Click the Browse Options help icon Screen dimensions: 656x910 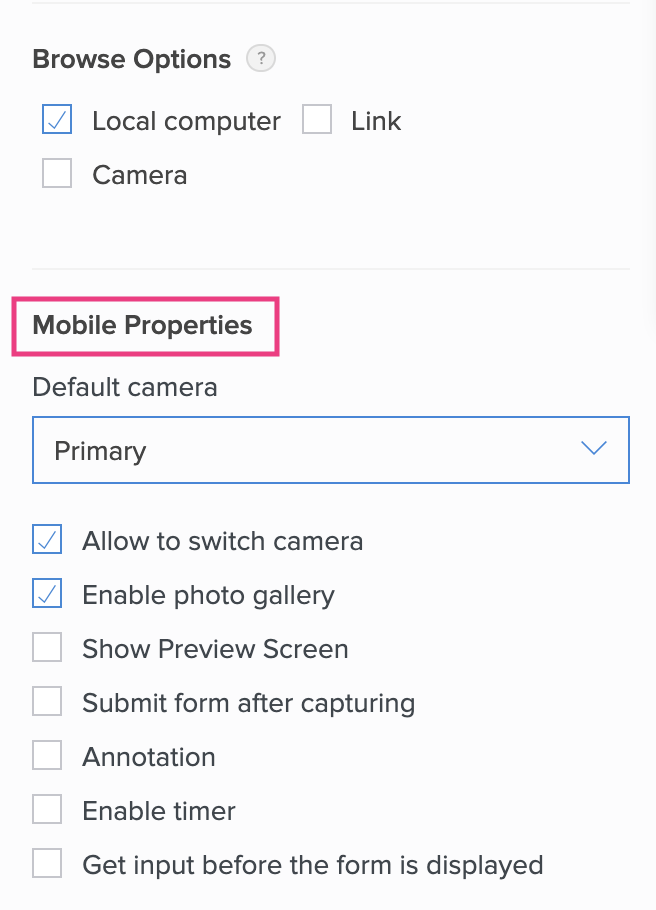[x=262, y=59]
